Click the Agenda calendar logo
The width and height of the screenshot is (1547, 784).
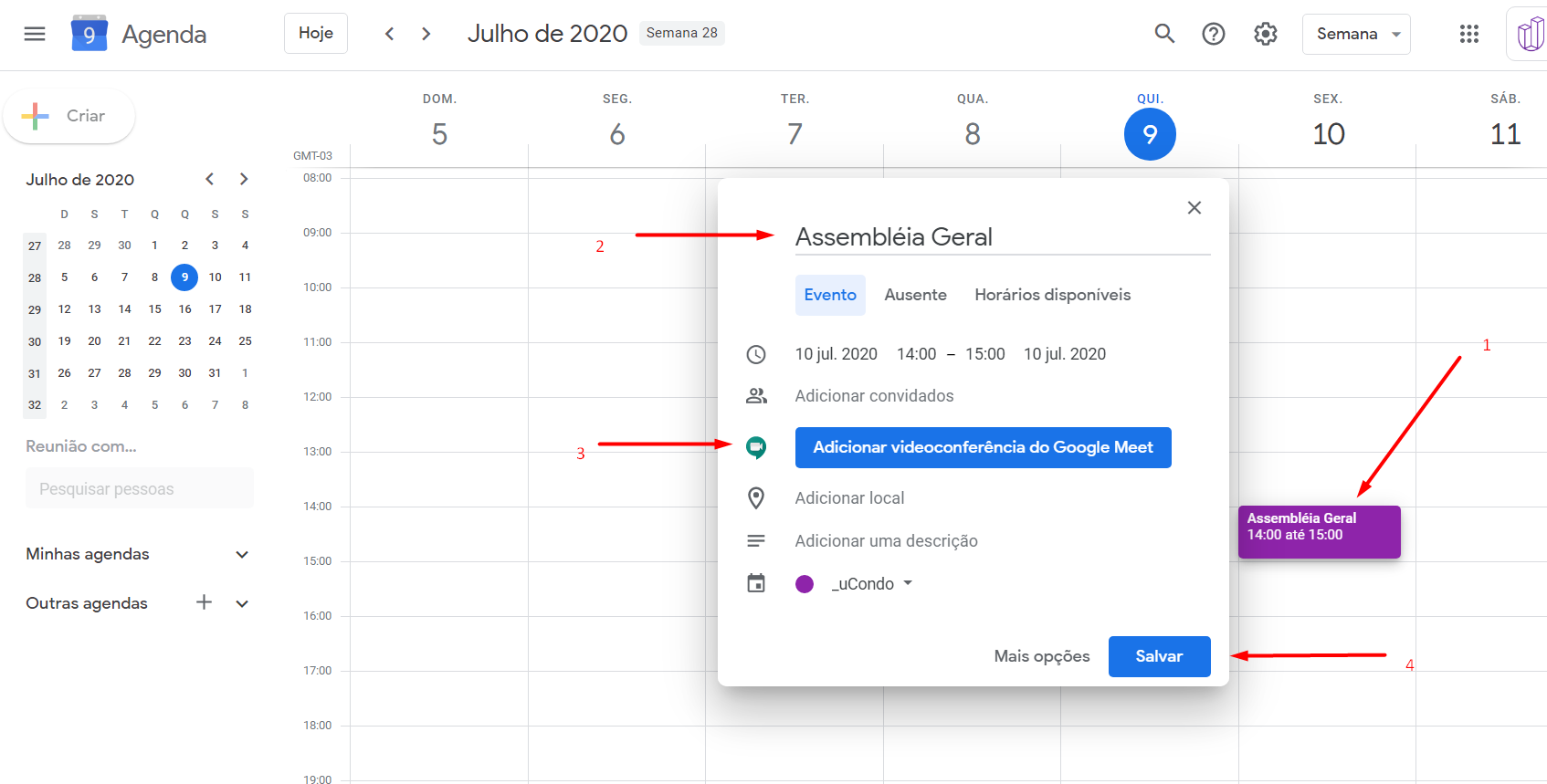click(x=89, y=34)
